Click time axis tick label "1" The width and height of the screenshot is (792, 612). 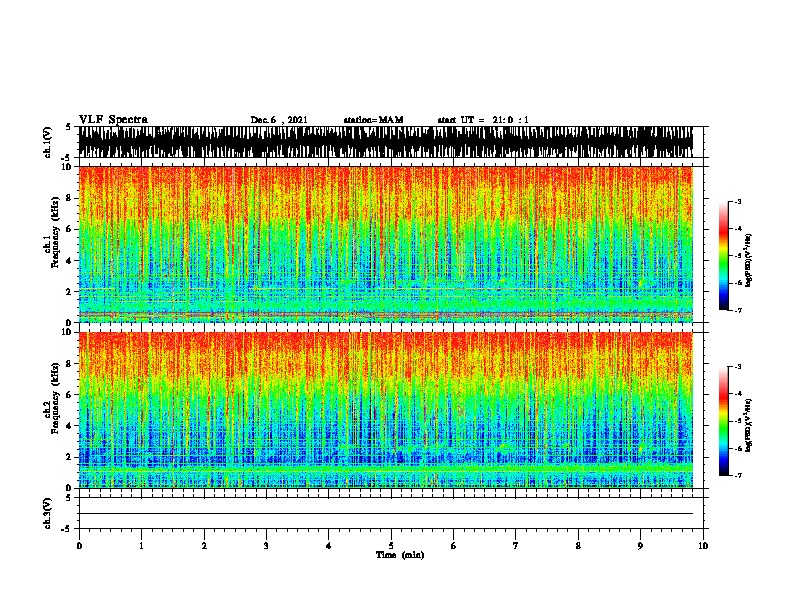[141, 546]
